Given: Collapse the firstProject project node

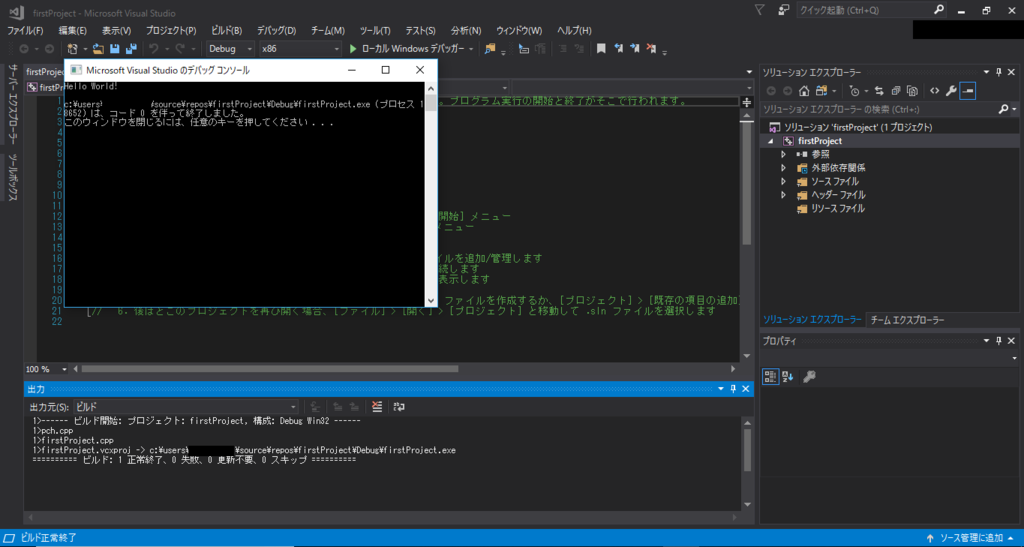Looking at the screenshot, I should point(771,141).
